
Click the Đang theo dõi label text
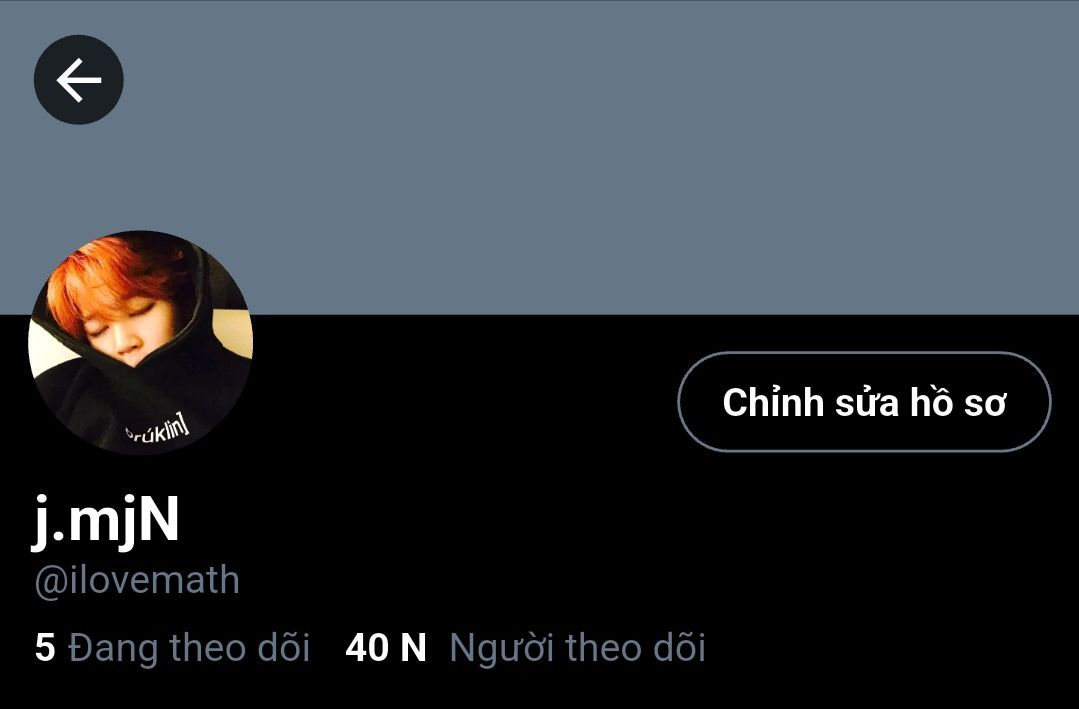189,648
